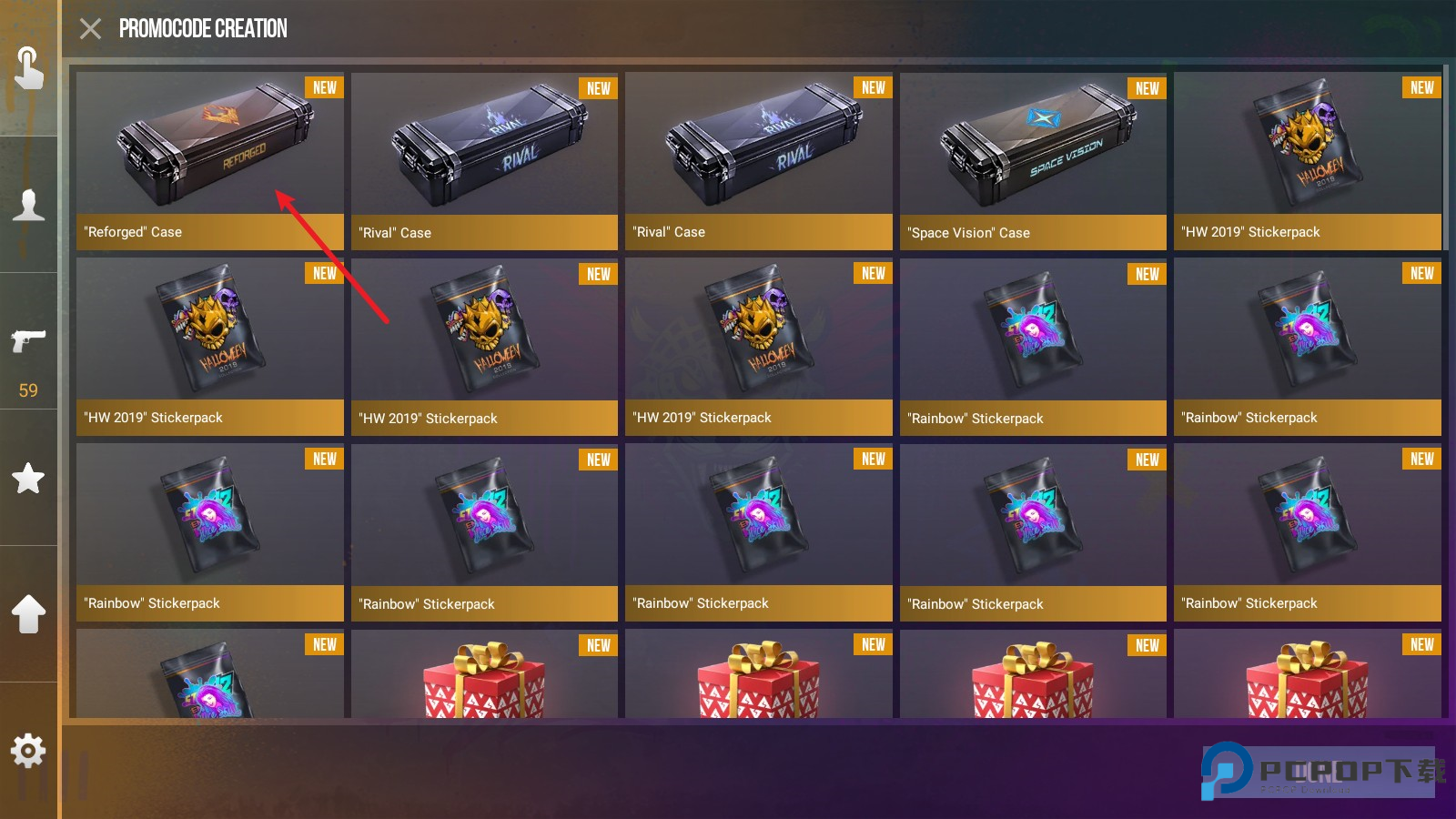Open the pistol weapons sidebar icon
1456x819 pixels.
coord(28,341)
